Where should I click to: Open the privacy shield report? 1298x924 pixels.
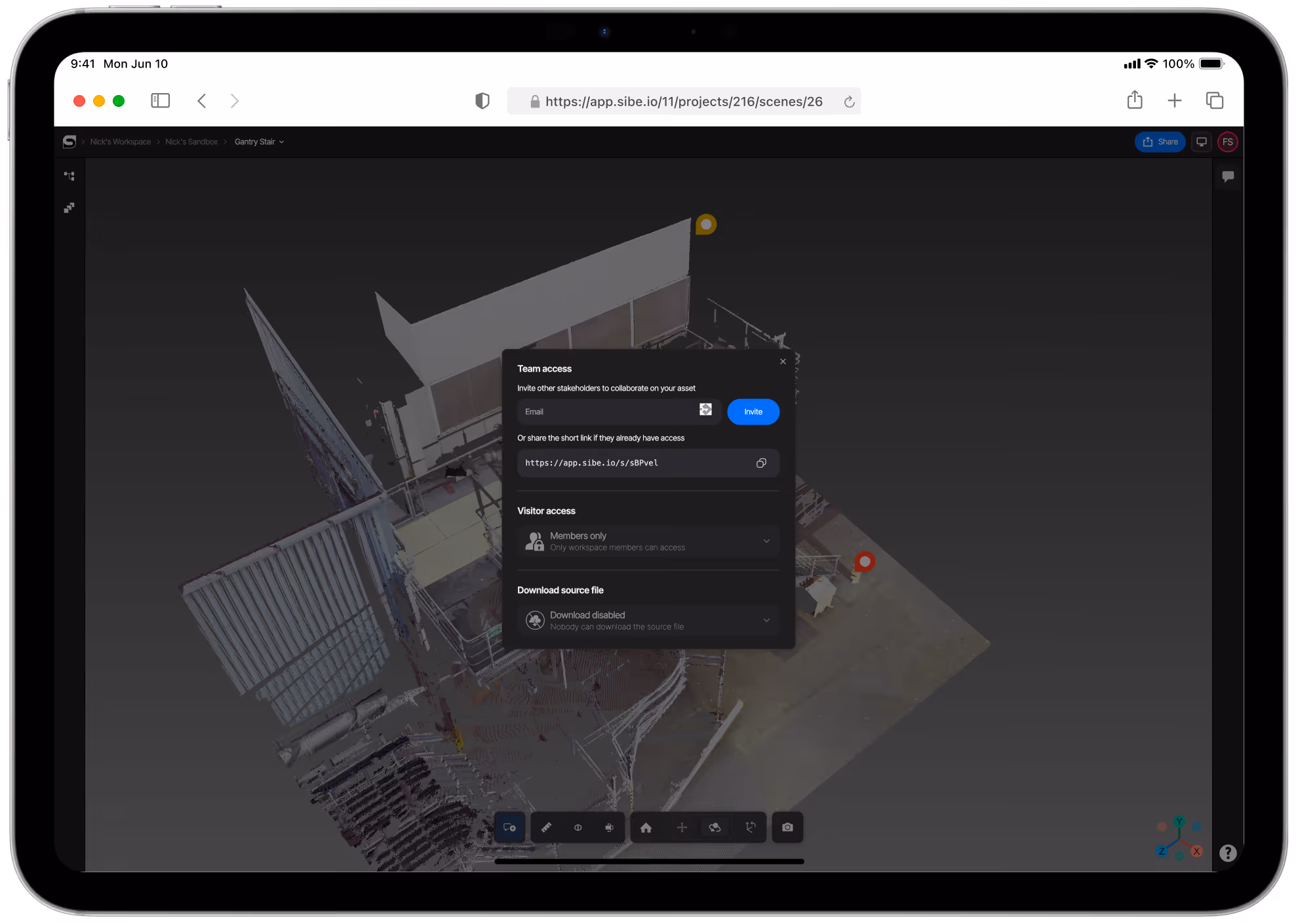[x=482, y=101]
